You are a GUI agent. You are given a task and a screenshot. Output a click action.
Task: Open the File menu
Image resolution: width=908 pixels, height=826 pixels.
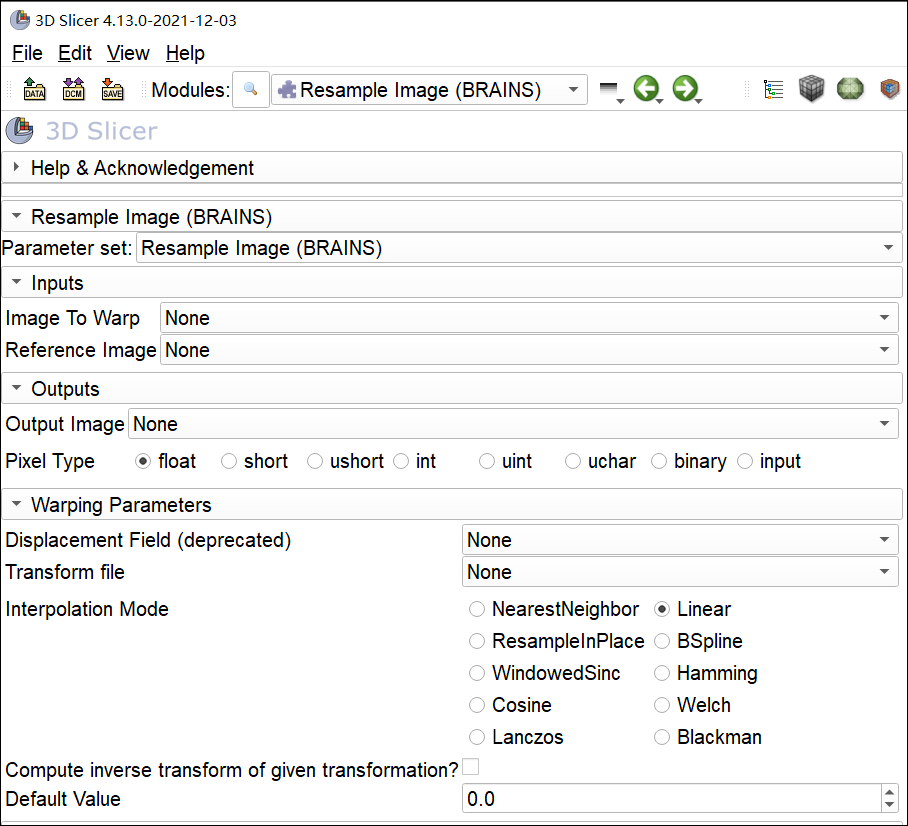(27, 53)
